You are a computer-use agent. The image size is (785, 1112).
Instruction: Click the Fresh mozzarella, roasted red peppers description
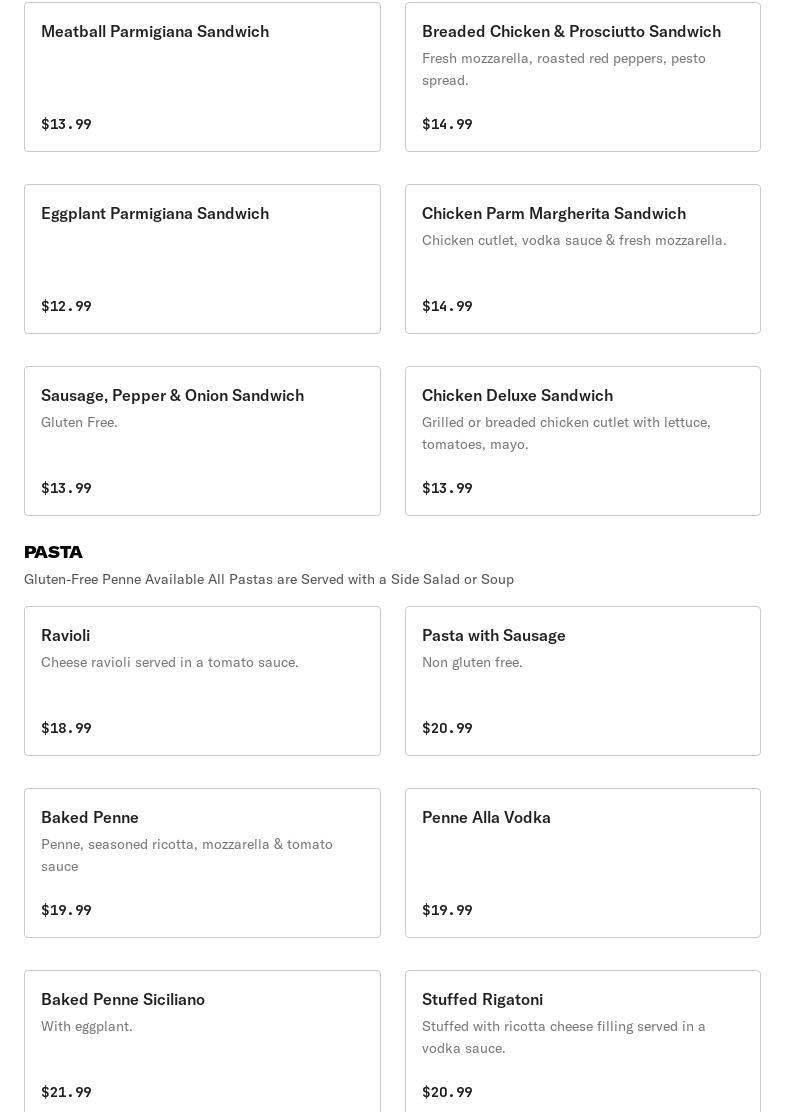tap(563, 69)
